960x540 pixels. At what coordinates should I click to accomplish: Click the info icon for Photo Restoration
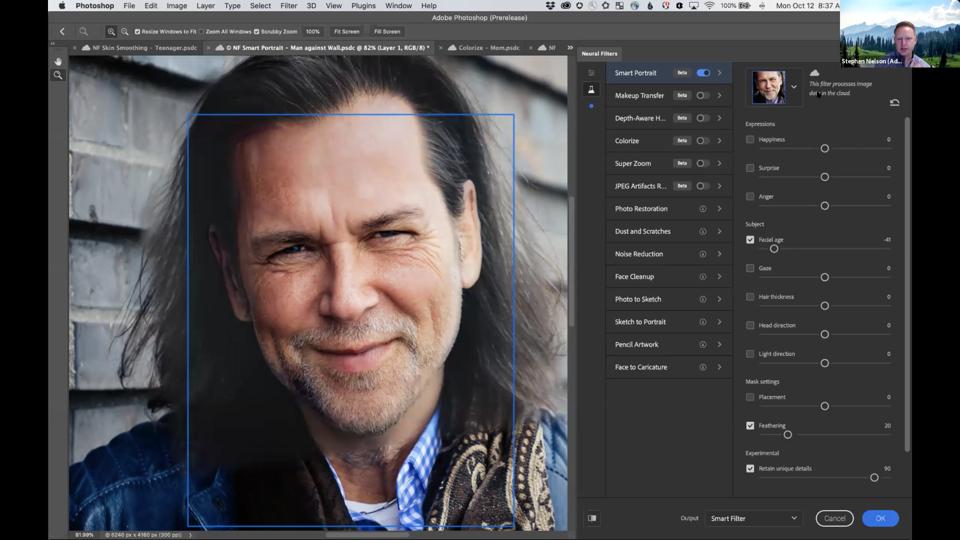coord(703,209)
